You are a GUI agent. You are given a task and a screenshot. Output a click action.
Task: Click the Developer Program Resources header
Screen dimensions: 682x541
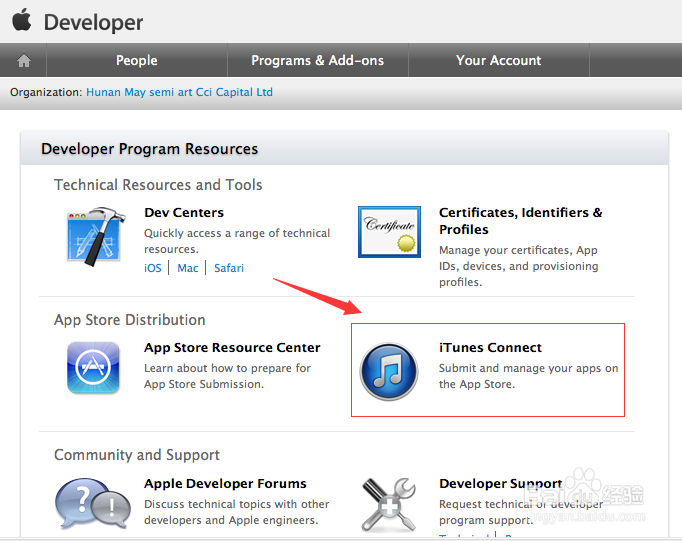pos(150,149)
